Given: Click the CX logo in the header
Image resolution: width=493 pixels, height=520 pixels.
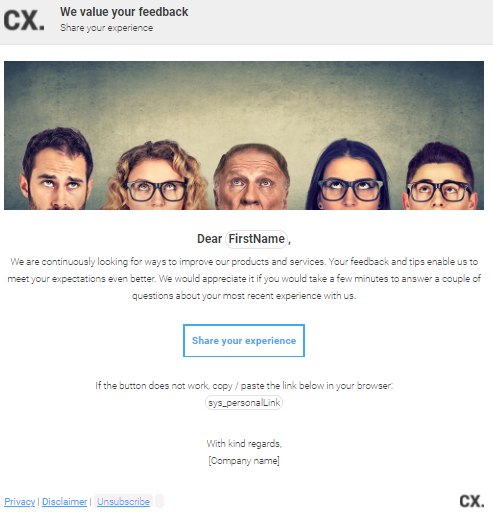Looking at the screenshot, I should (x=24, y=20).
